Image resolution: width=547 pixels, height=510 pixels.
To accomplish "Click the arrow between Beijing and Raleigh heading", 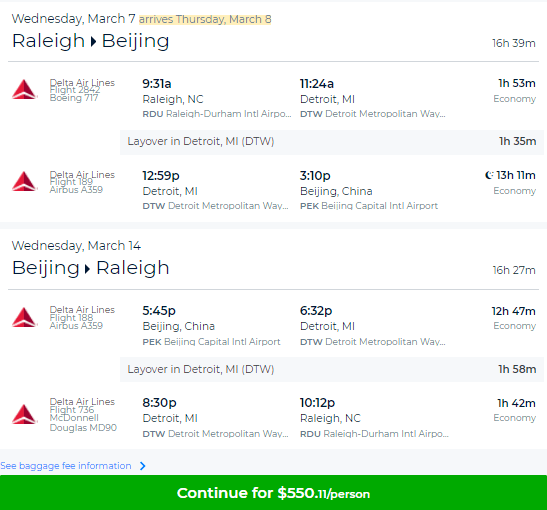I will click(x=88, y=269).
